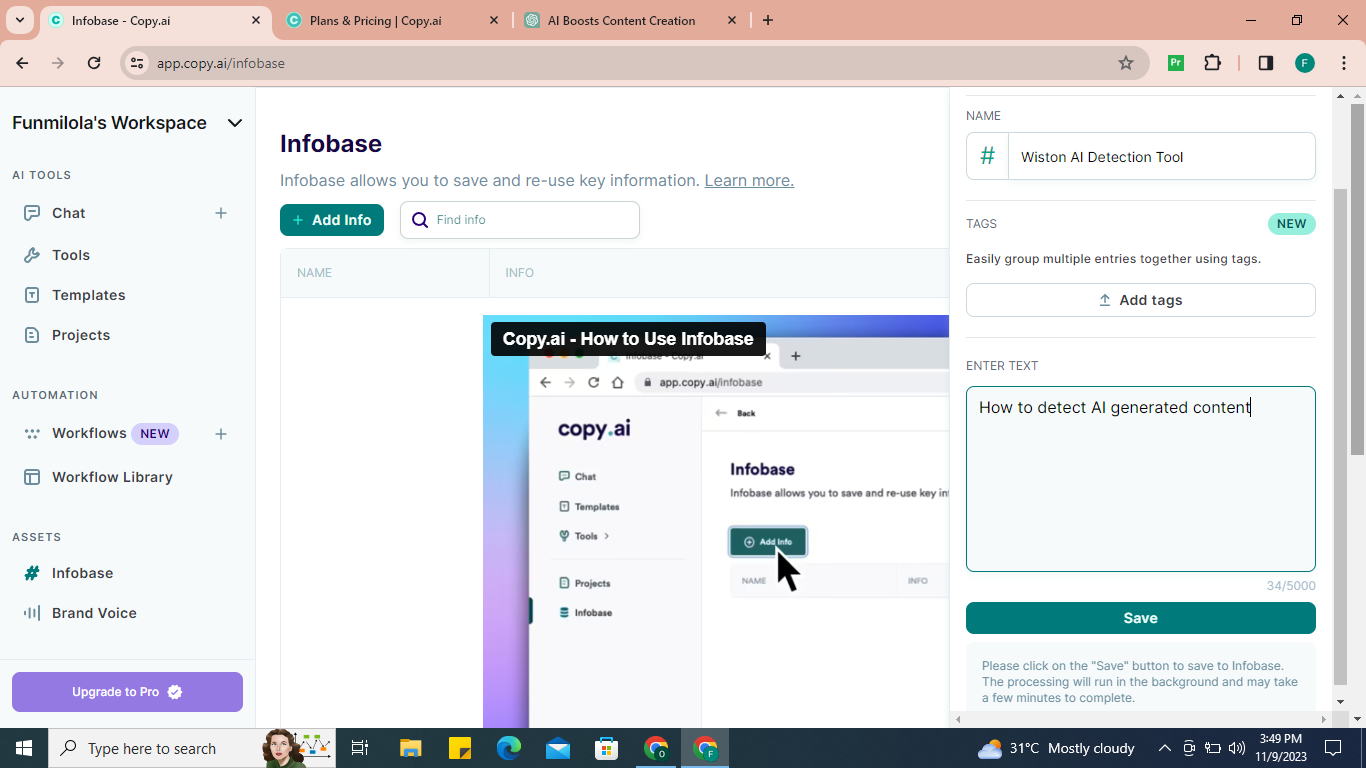
Task: Toggle the browser side panel
Action: (1265, 63)
